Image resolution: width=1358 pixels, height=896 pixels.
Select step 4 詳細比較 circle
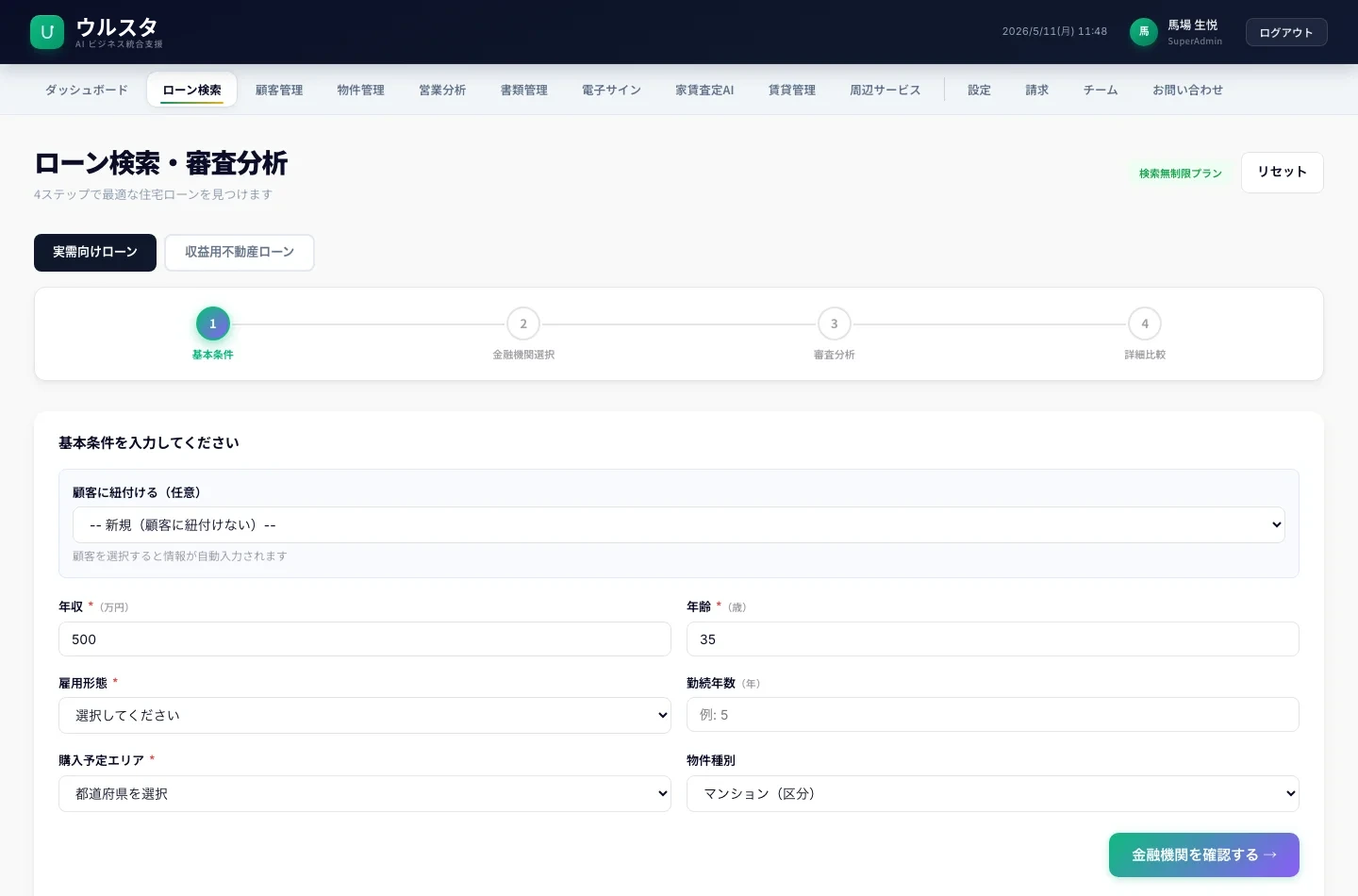[1145, 324]
